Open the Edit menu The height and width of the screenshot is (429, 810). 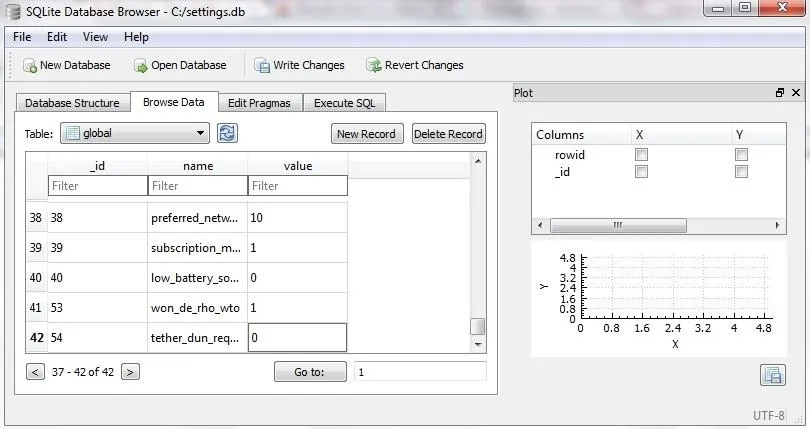(57, 37)
